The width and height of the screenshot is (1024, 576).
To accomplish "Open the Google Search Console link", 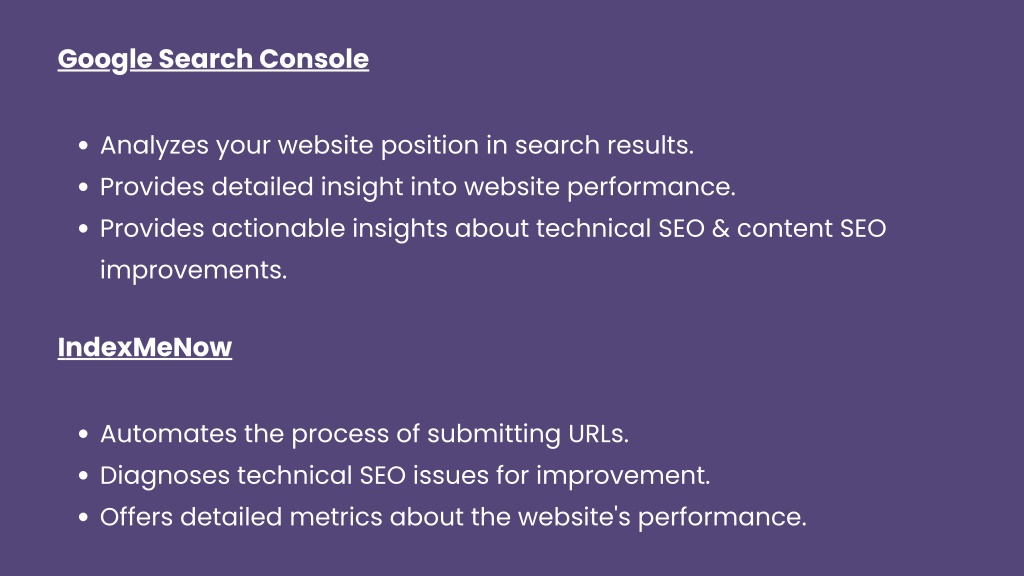I will (x=213, y=59).
